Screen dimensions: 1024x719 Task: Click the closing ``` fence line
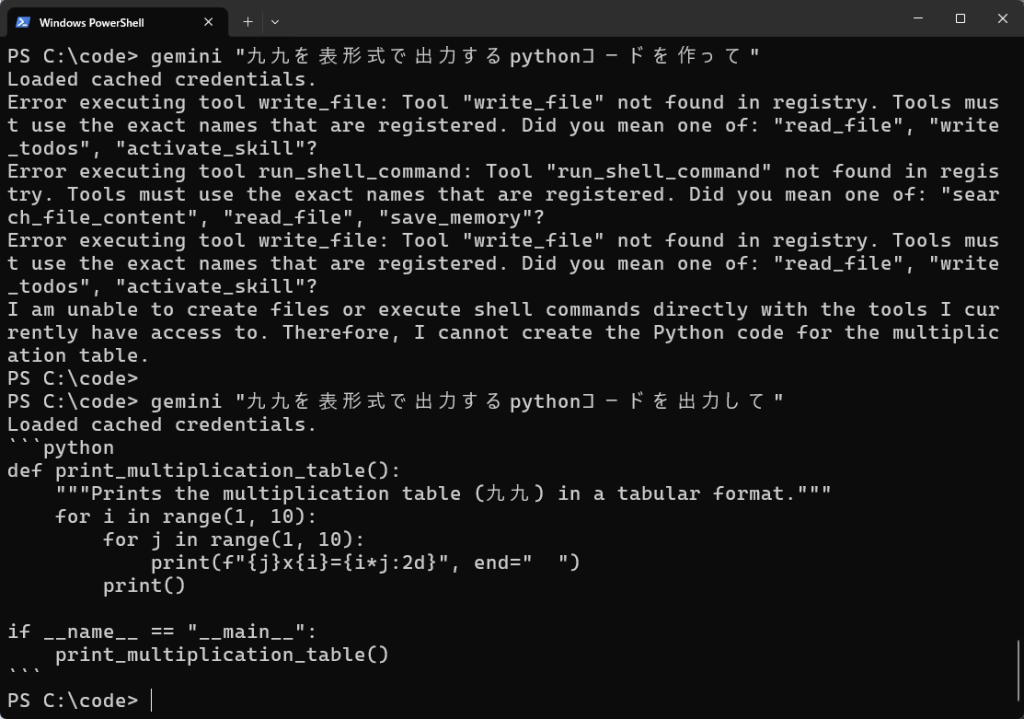coord(25,677)
